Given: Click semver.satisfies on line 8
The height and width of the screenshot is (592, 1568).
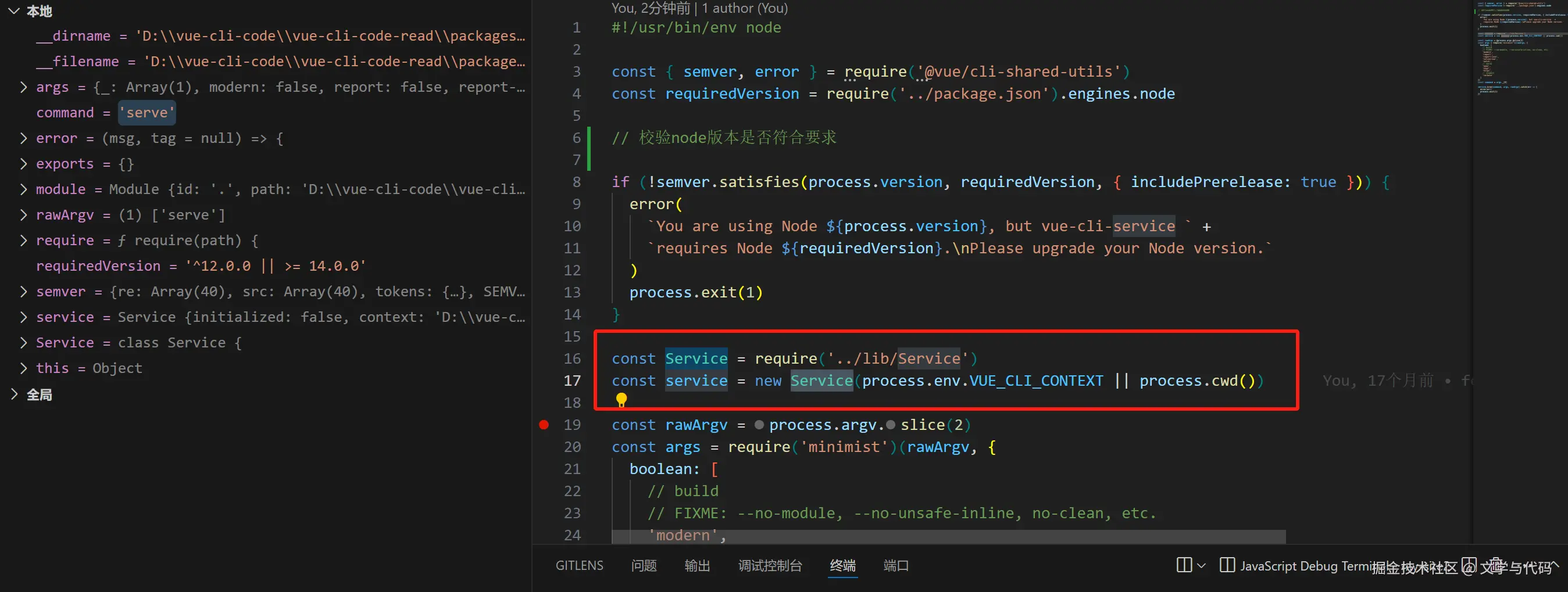Looking at the screenshot, I should [x=728, y=182].
